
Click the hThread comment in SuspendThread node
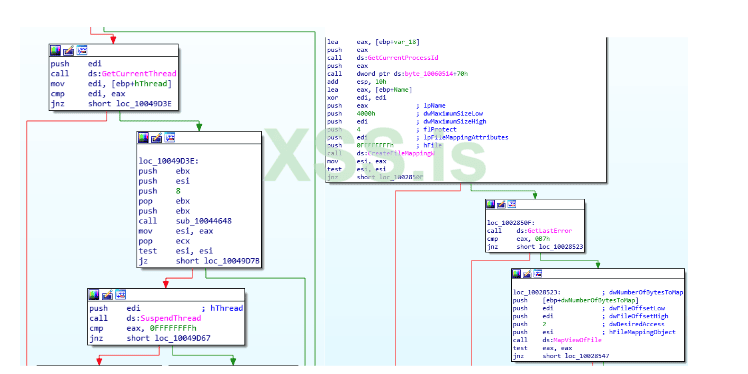(222, 309)
